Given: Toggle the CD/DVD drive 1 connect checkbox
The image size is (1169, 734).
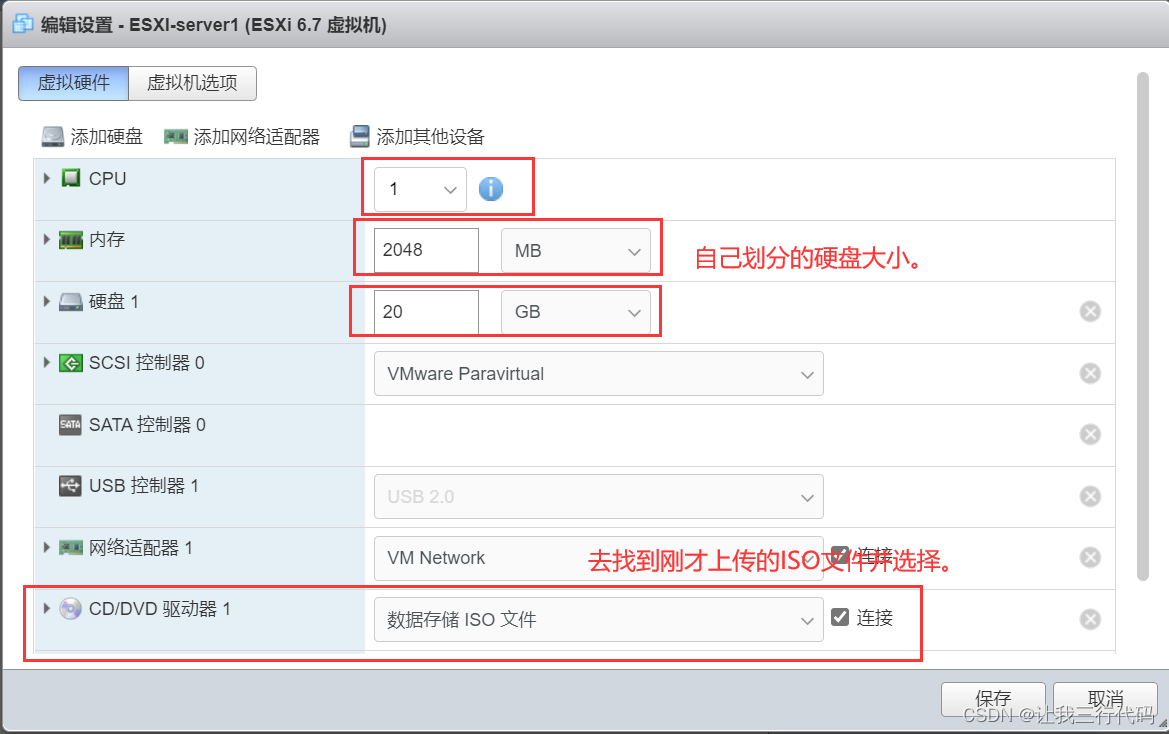Looking at the screenshot, I should click(x=840, y=617).
